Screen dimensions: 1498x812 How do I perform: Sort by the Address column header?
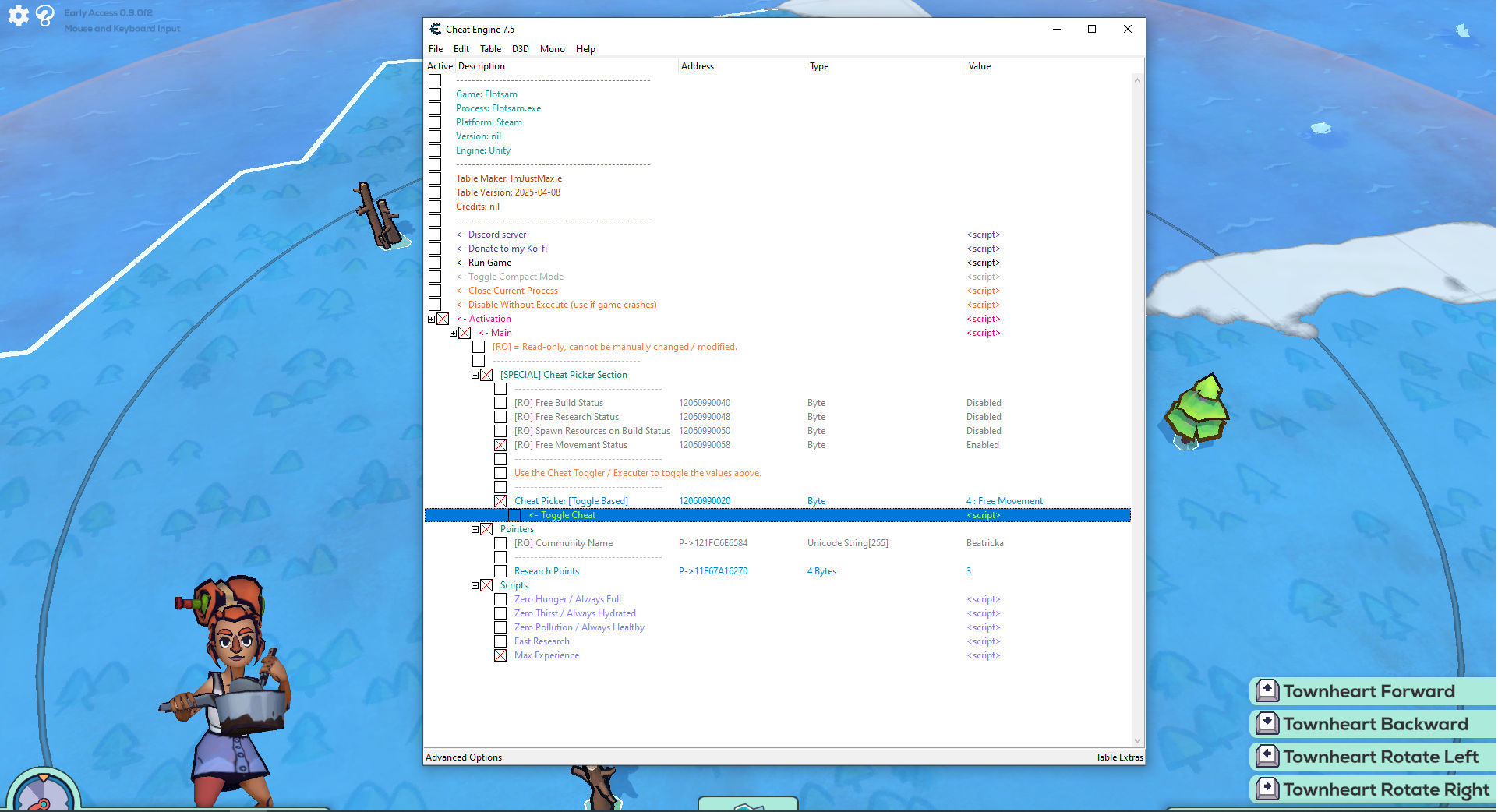[x=743, y=66]
